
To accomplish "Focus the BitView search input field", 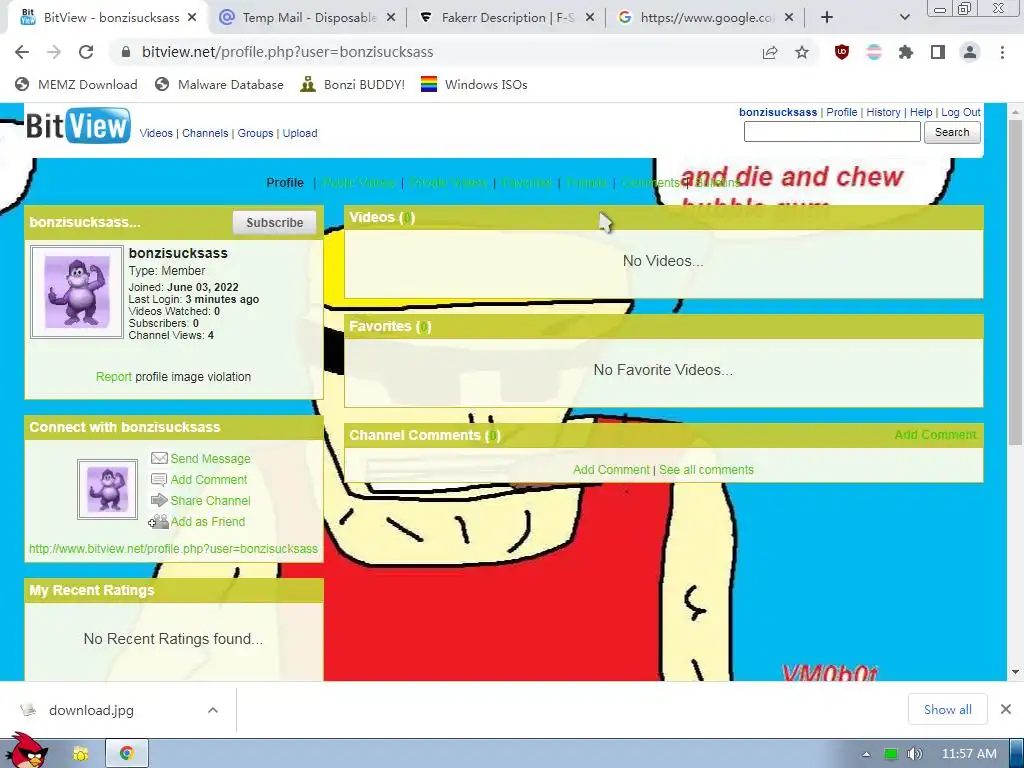I will [832, 132].
